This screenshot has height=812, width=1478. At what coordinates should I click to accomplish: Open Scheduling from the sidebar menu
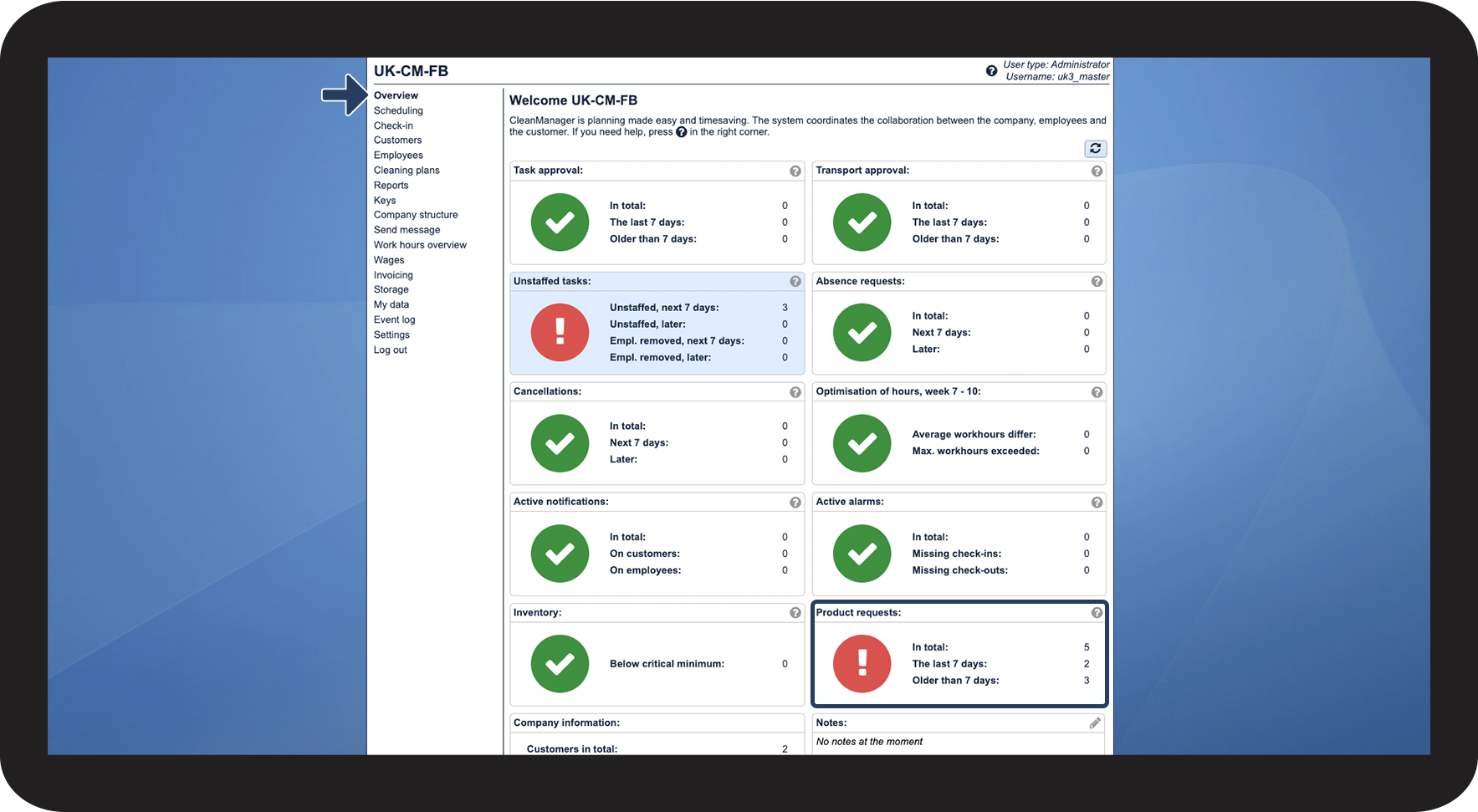398,110
